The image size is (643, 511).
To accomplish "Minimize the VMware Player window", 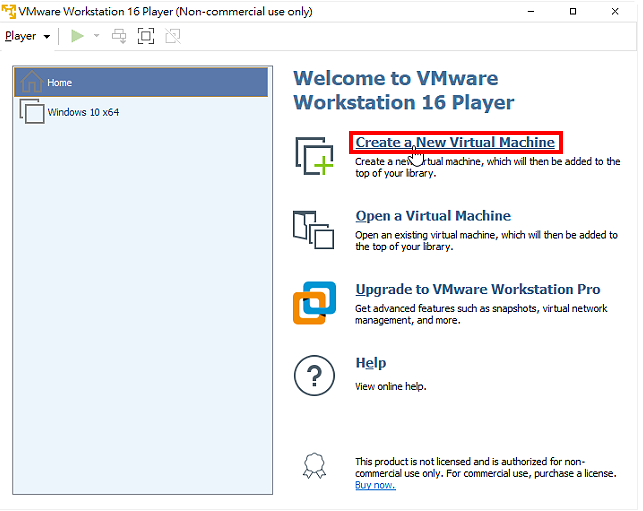I will point(531,11).
